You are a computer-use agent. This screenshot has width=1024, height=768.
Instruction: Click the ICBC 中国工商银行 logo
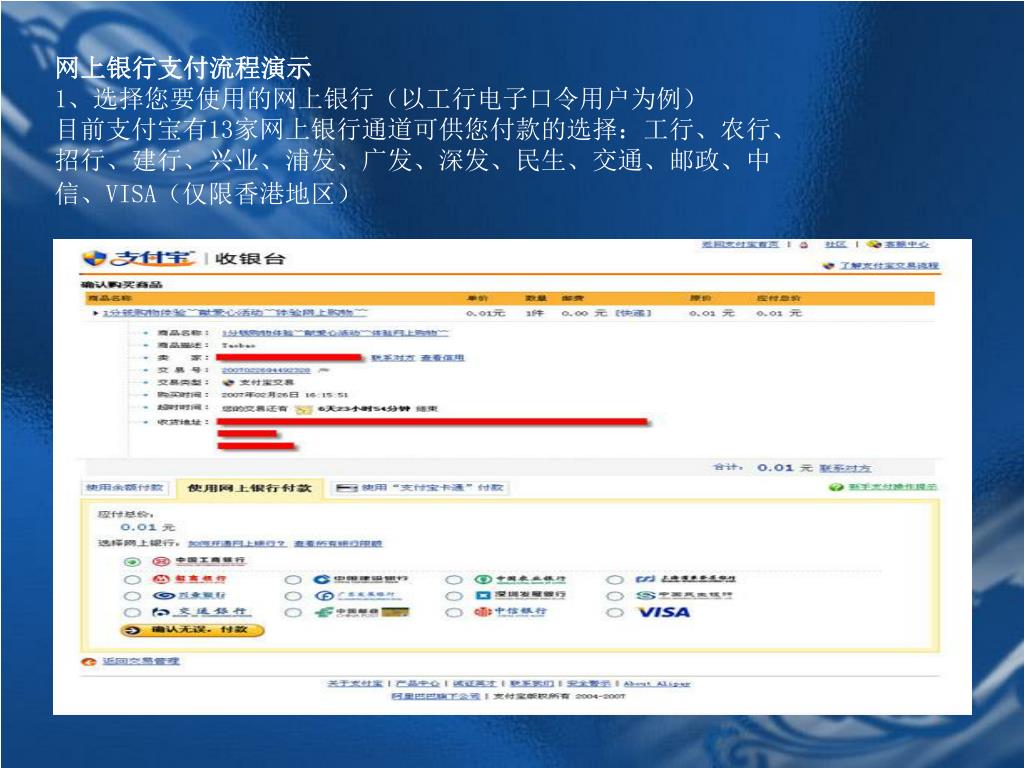tap(199, 561)
